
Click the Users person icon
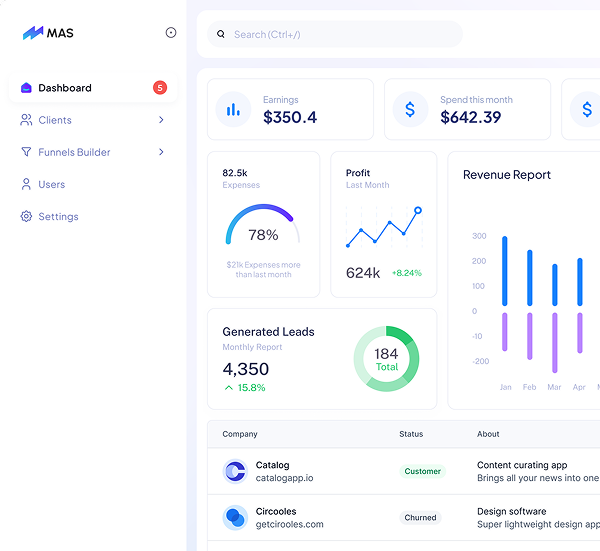[x=27, y=184]
